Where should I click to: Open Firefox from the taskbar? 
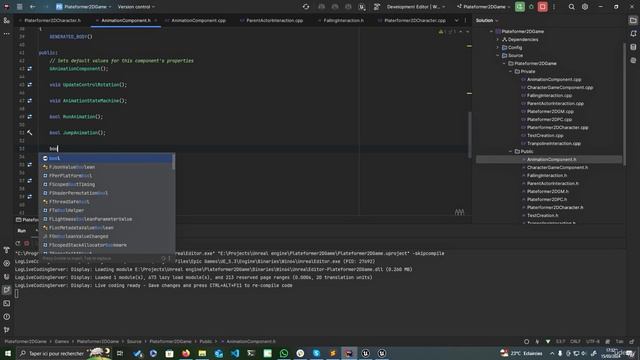pyautogui.click(x=186, y=353)
